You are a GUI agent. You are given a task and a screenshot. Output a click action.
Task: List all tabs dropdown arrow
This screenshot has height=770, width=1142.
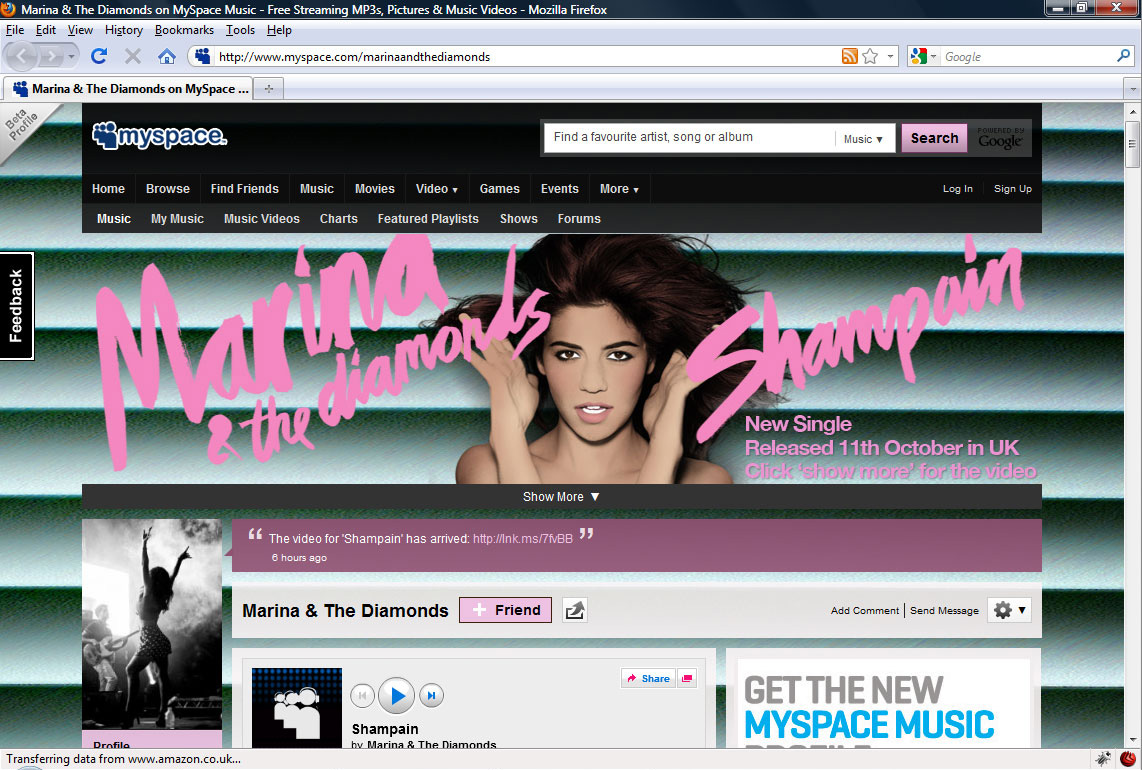(1133, 89)
